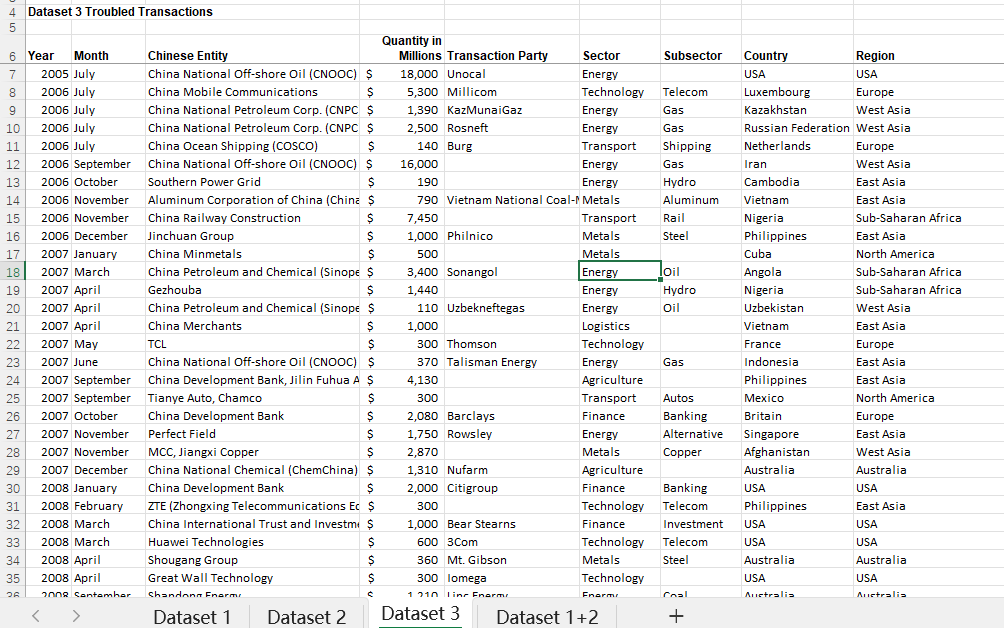Screen dimensions: 1004x628
Task: Select the China Ocean Shipping (COSCO) cell
Action: [x=252, y=146]
